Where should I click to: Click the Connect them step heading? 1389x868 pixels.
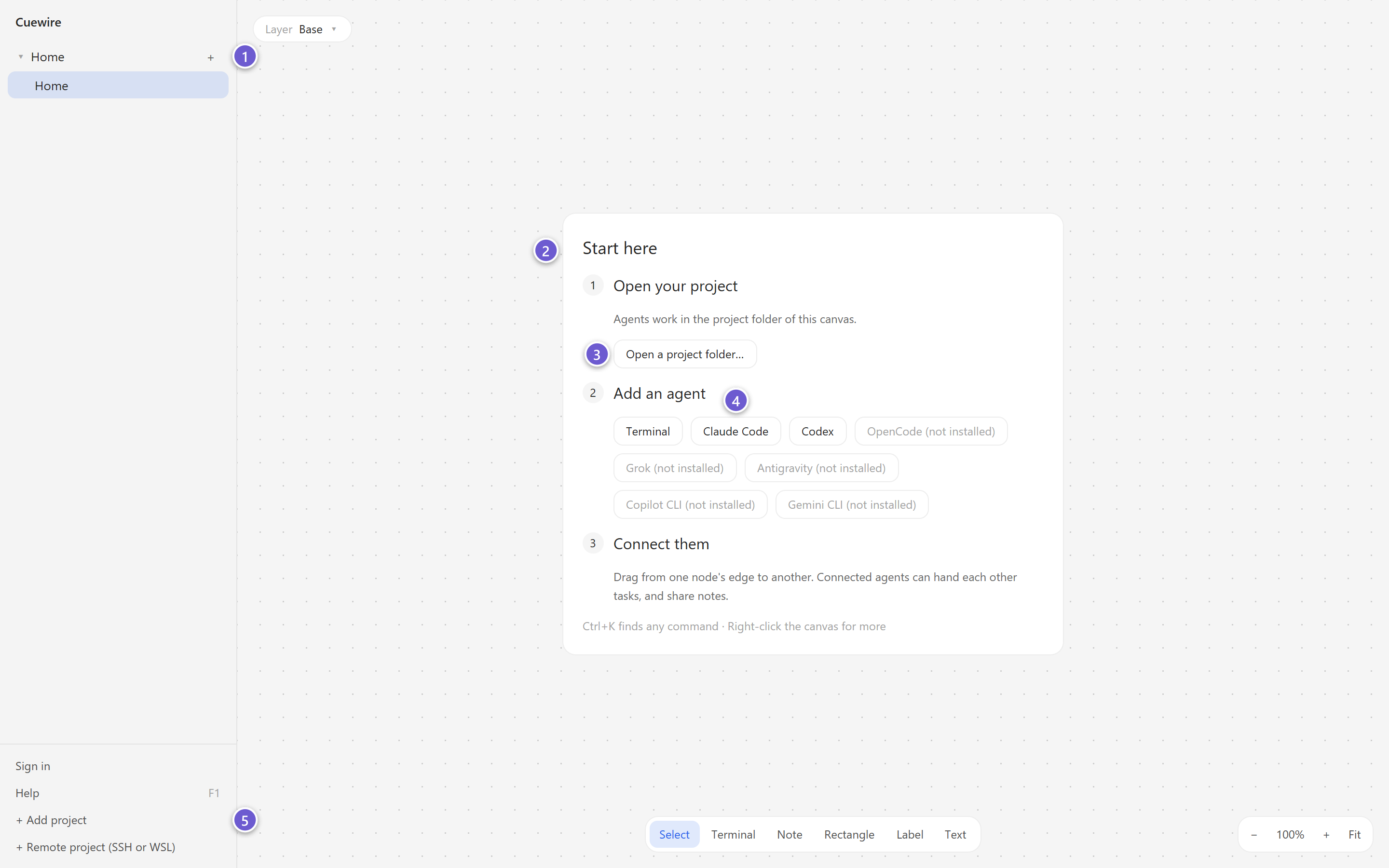point(661,543)
